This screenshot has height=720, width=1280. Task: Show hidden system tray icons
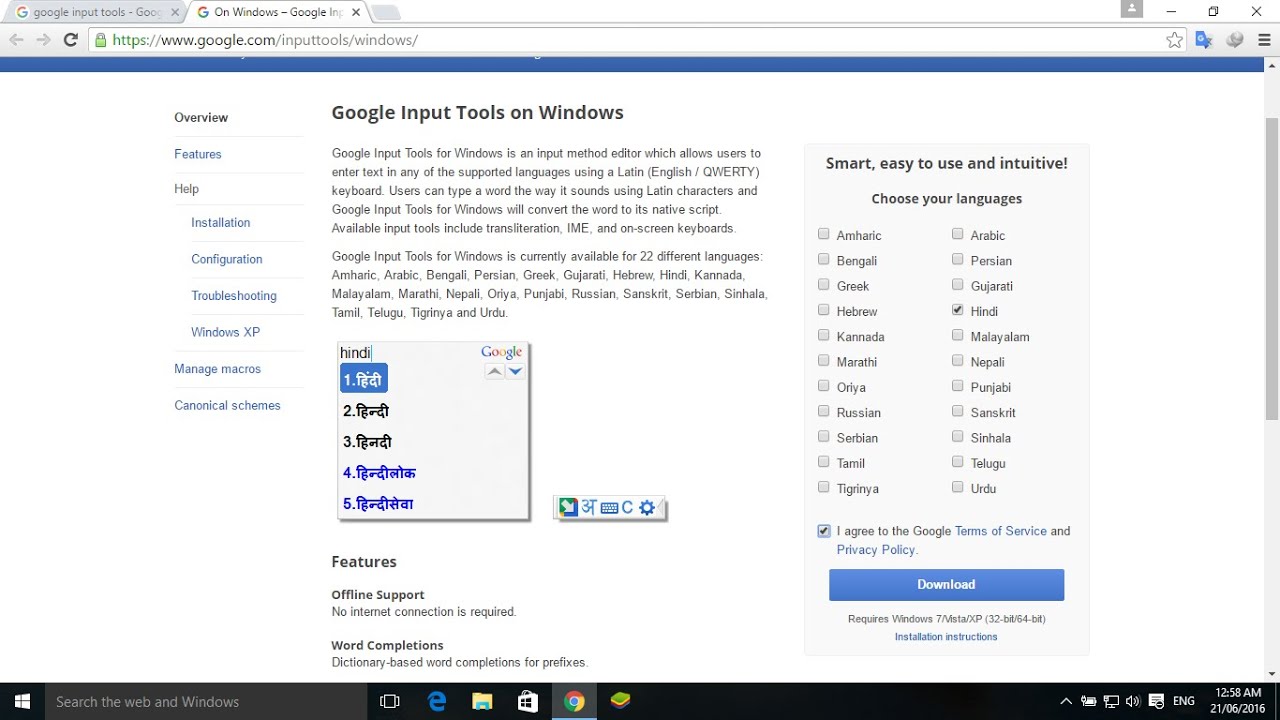point(1066,702)
